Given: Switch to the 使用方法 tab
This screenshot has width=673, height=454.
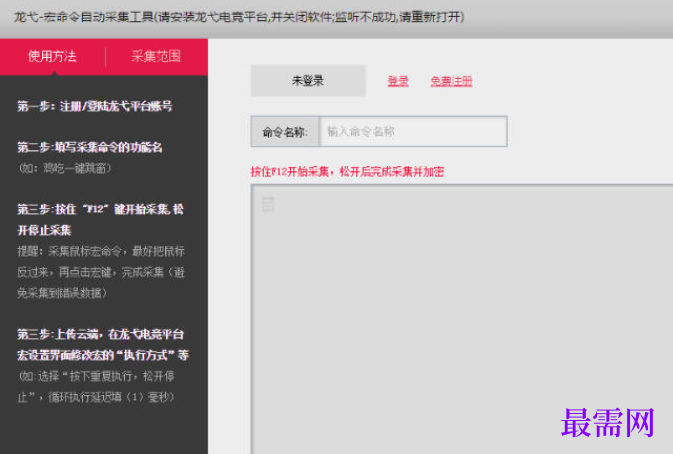Looking at the screenshot, I should coord(52,56).
